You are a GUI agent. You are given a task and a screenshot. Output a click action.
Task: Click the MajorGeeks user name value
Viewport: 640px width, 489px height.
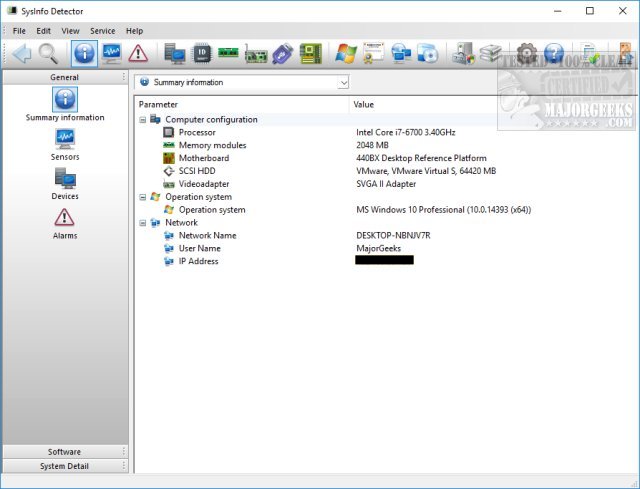point(379,249)
